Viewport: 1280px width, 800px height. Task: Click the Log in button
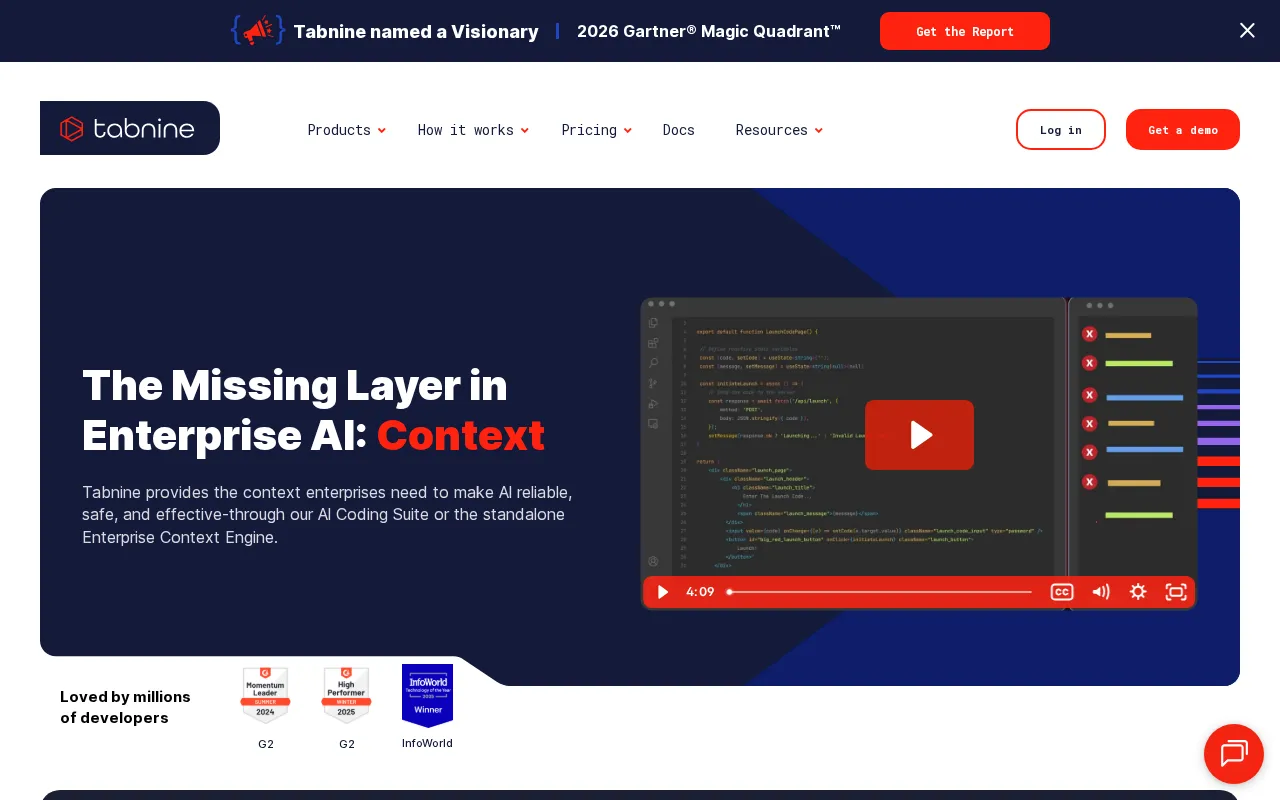point(1061,130)
